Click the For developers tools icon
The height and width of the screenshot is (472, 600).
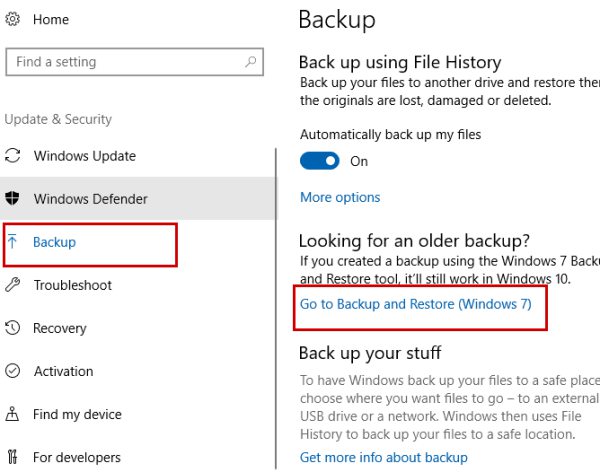tap(12, 457)
